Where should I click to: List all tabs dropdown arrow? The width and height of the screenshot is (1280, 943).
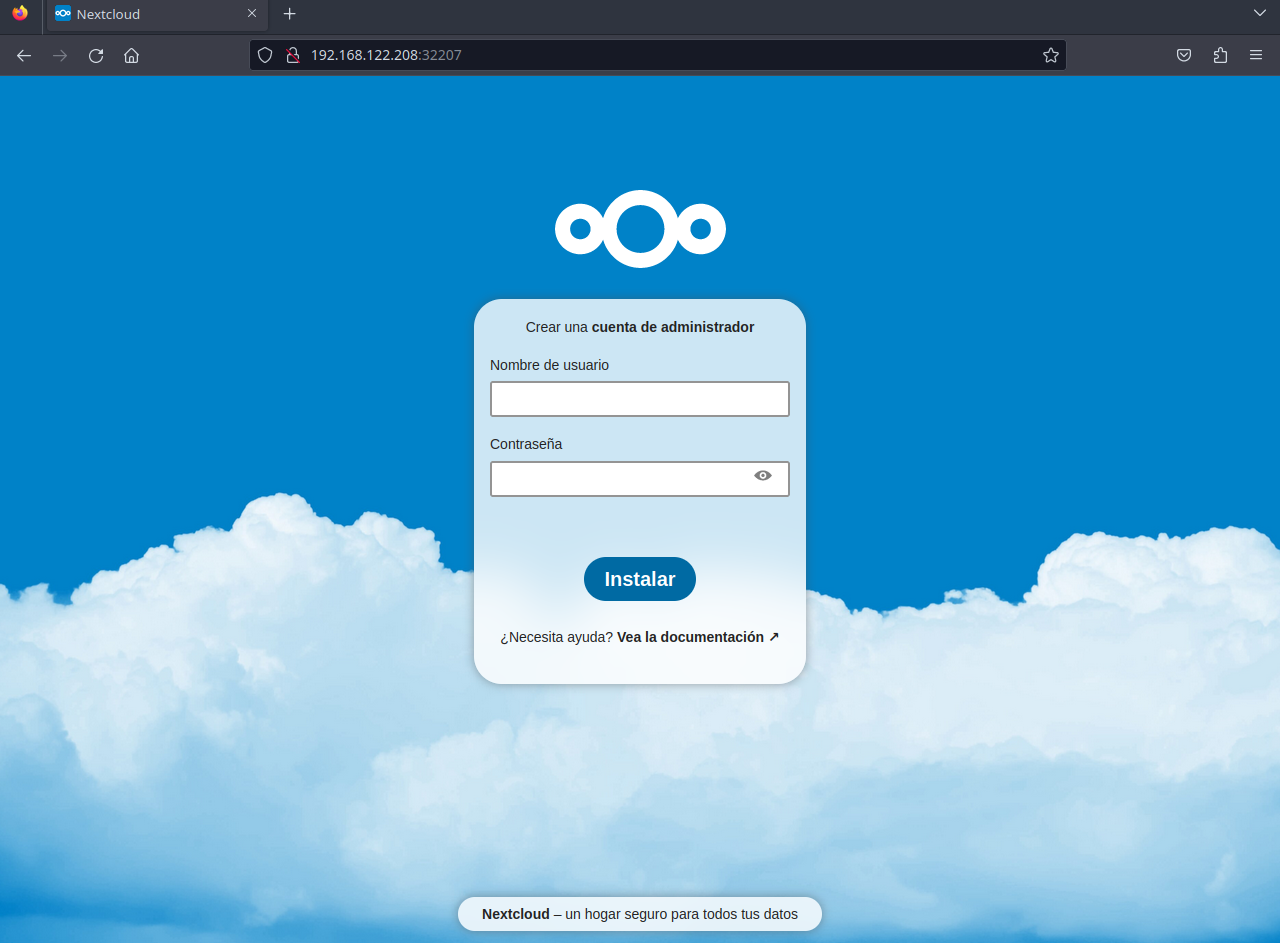(x=1259, y=13)
